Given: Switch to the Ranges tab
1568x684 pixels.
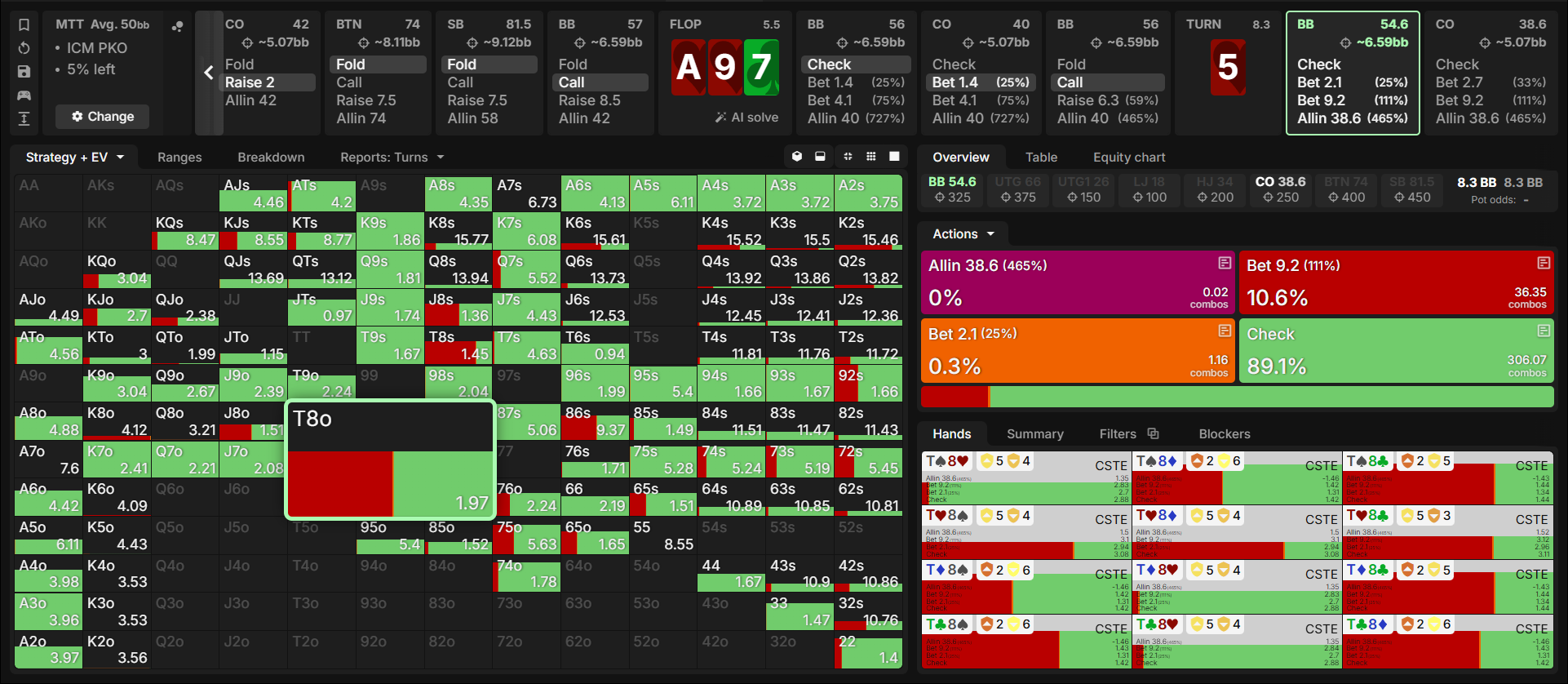Looking at the screenshot, I should pos(179,157).
